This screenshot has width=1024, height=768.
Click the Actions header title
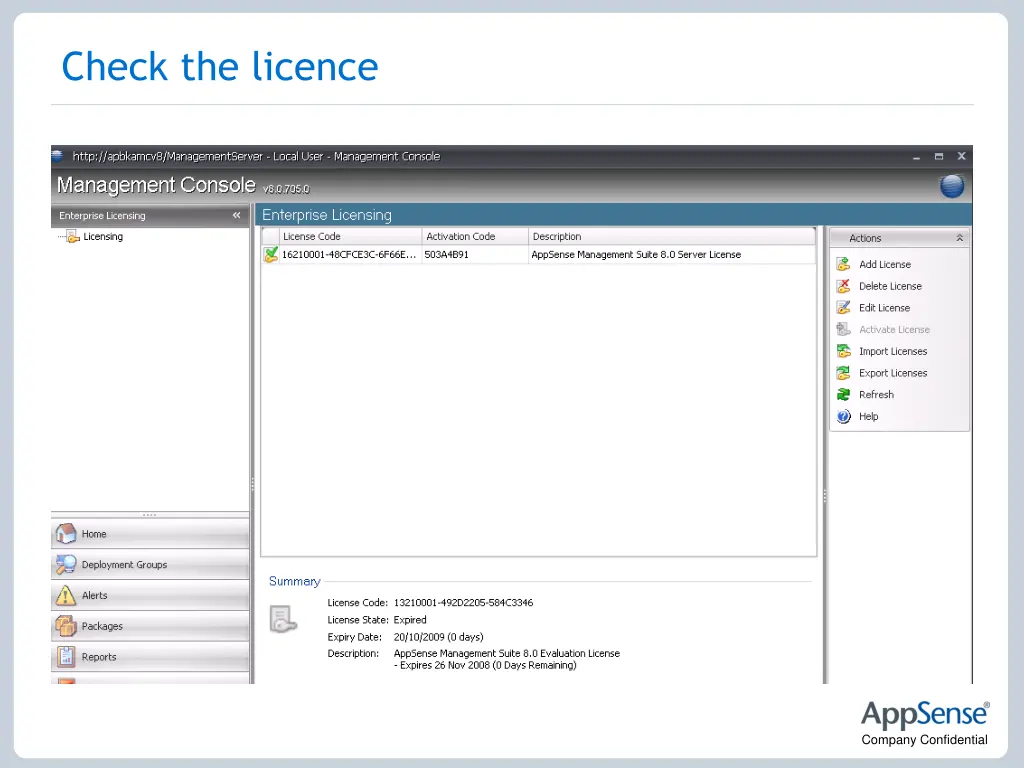coord(865,238)
